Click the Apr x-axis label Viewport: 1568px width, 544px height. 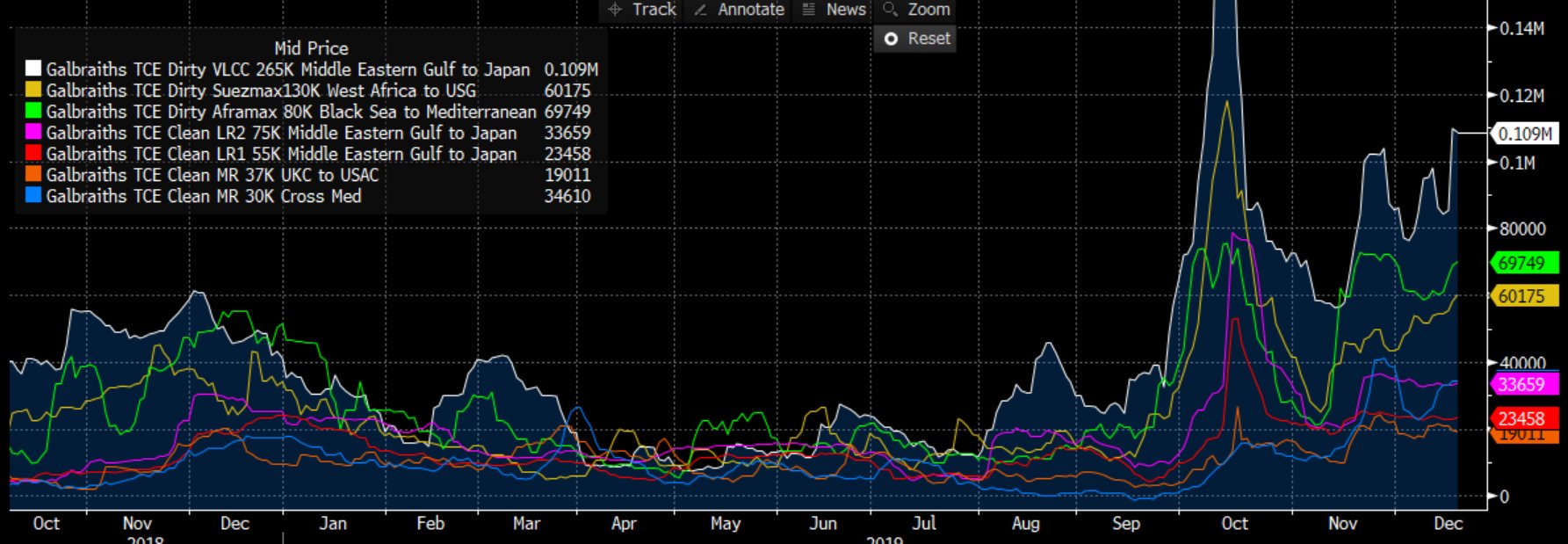tap(624, 523)
